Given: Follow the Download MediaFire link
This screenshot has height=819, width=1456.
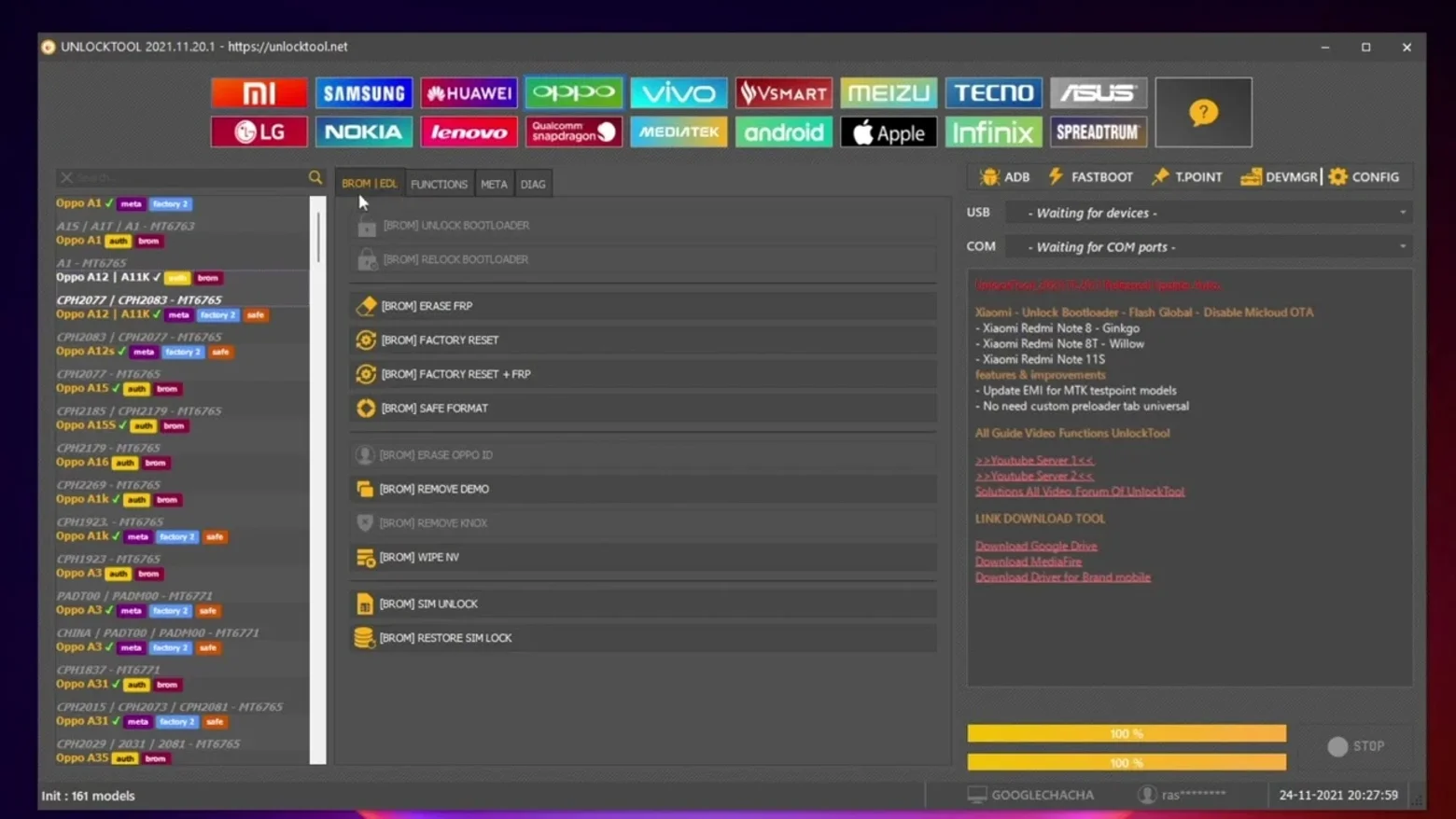Looking at the screenshot, I should tap(1029, 562).
